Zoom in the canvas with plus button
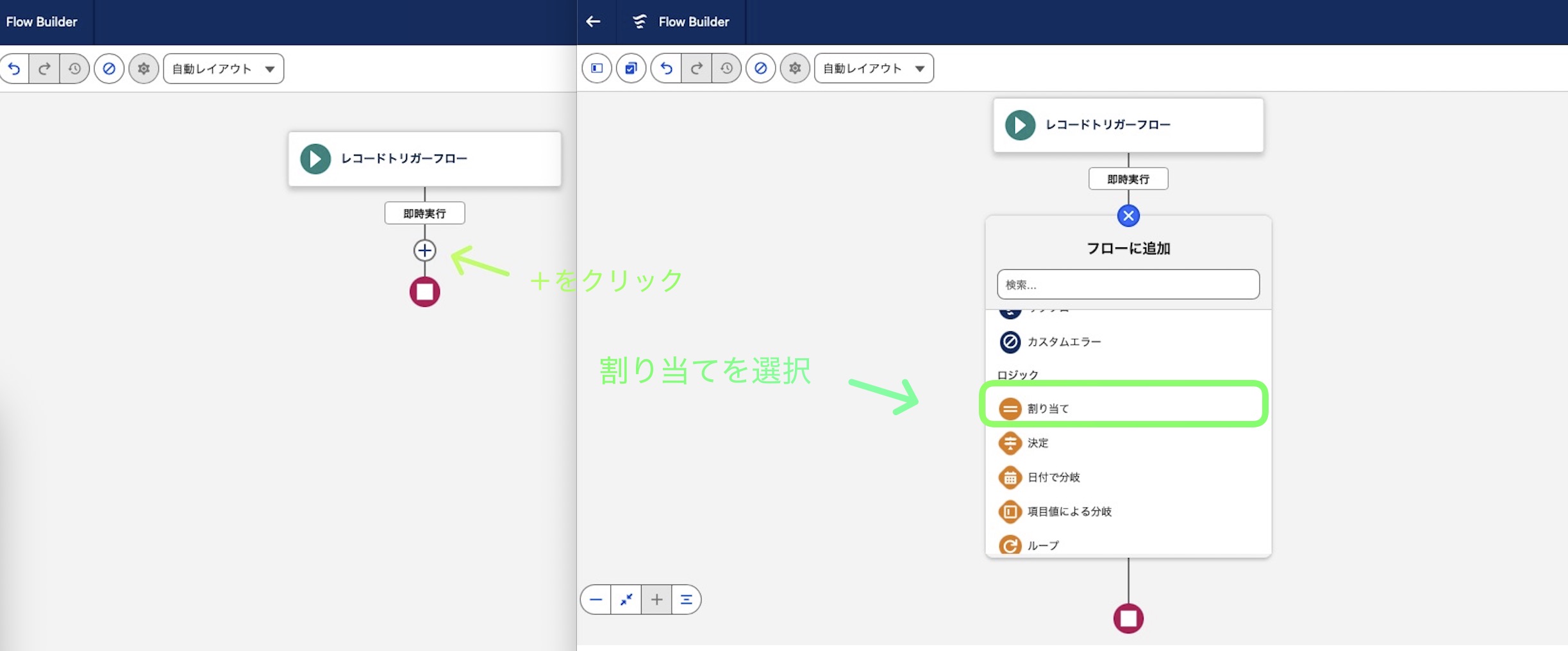This screenshot has height=651, width=1568. (656, 600)
